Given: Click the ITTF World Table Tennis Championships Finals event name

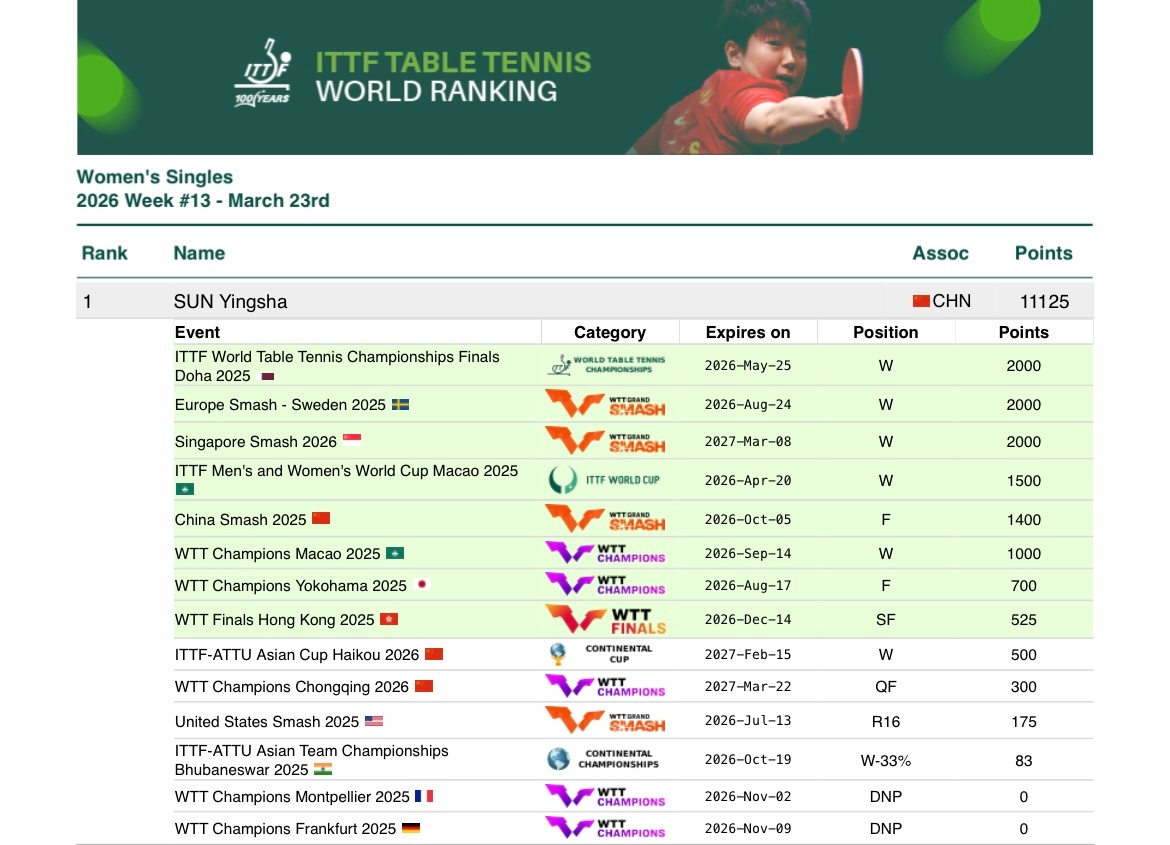Looking at the screenshot, I should [x=337, y=366].
